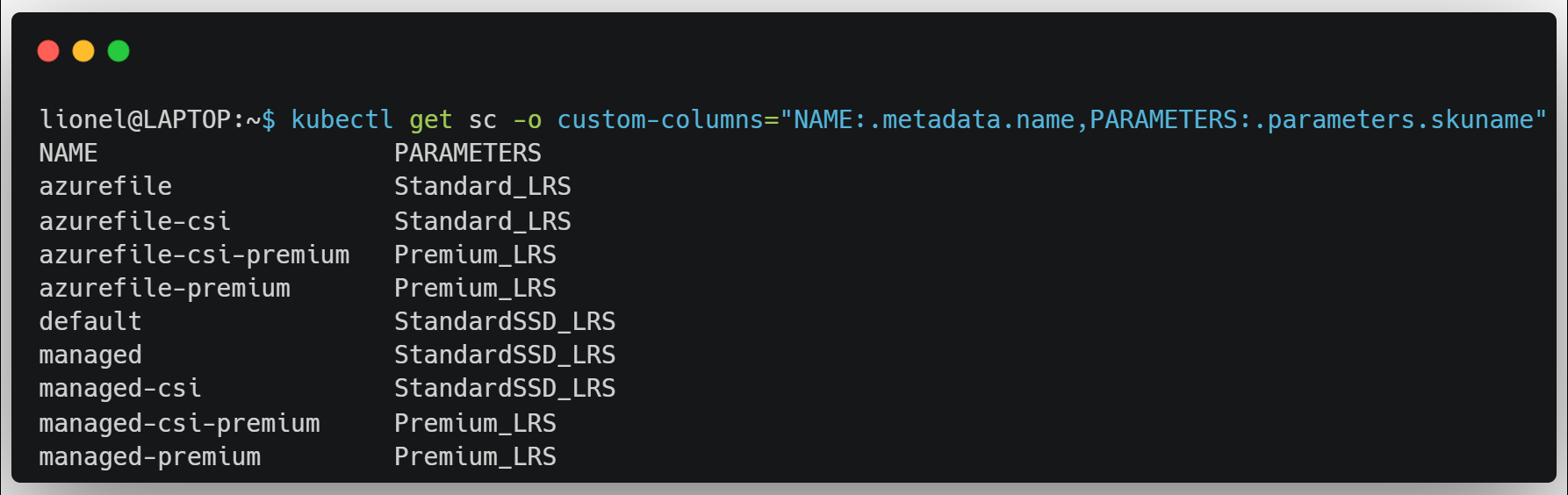
Task: Click StandardSSD_LRS value in default row
Action: pyautogui.click(x=505, y=321)
